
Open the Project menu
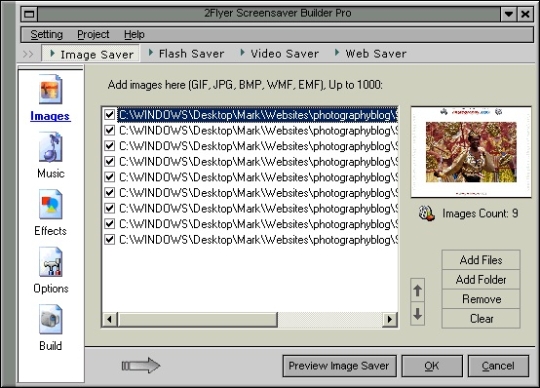coord(93,34)
